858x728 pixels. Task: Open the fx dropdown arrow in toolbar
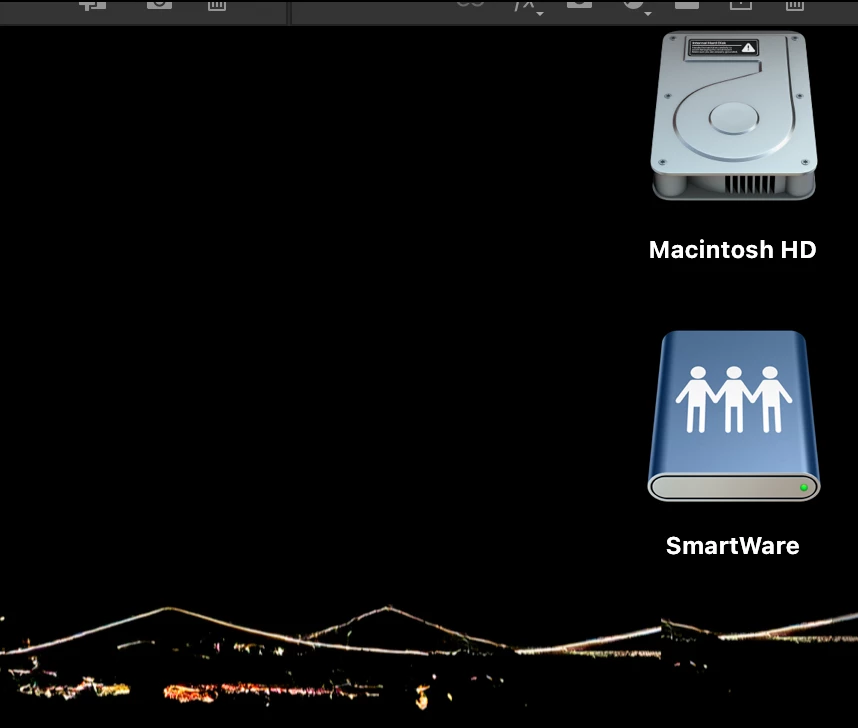coord(540,13)
